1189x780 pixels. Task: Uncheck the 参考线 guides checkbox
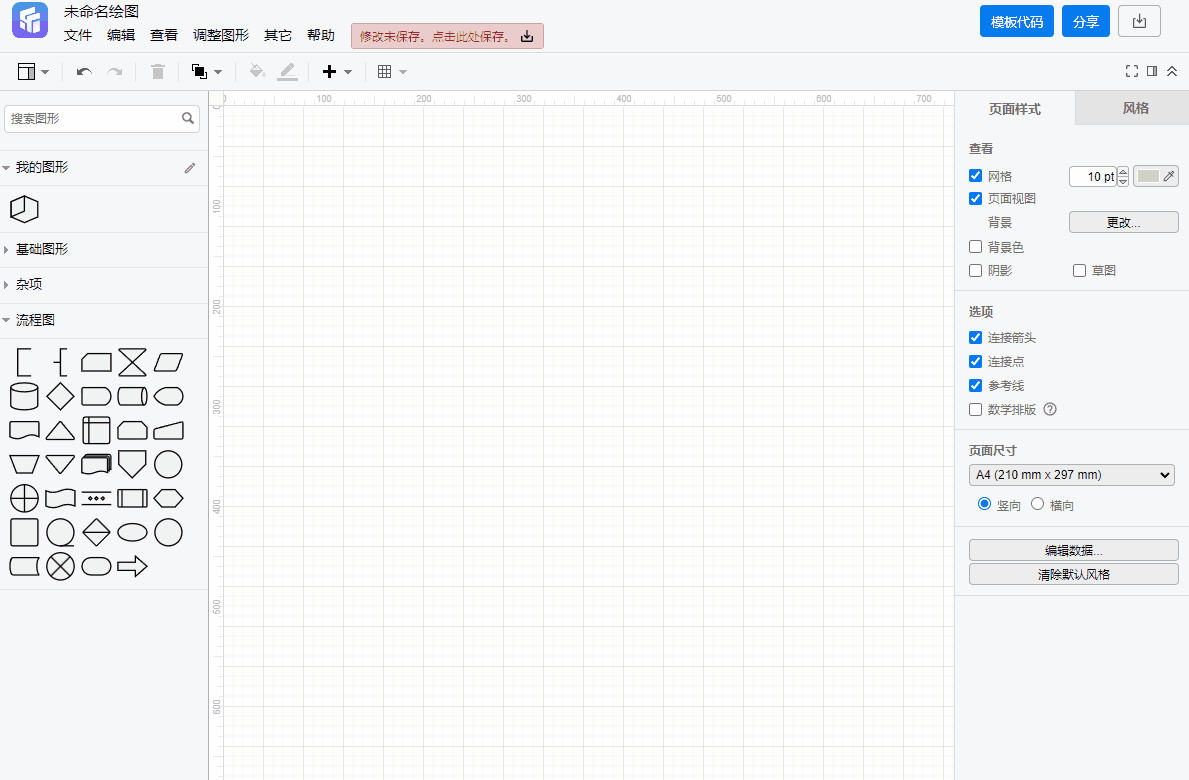pos(976,386)
